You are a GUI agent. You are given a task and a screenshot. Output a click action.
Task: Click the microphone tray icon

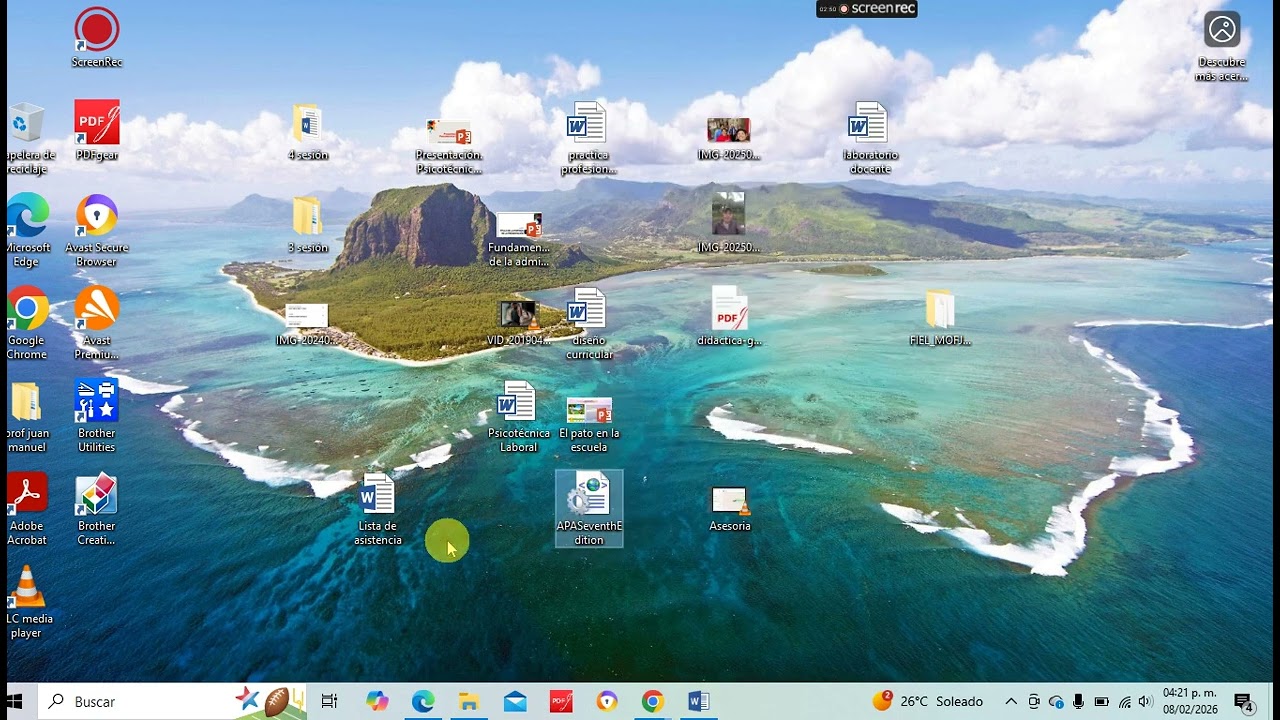(1078, 701)
